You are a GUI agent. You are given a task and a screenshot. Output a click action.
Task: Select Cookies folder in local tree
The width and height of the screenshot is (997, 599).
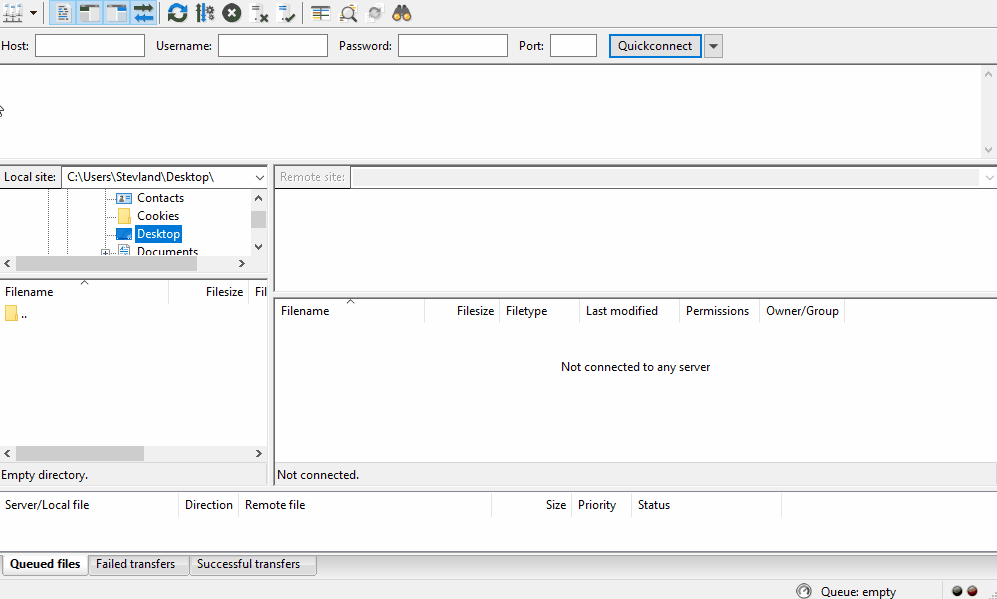point(158,216)
